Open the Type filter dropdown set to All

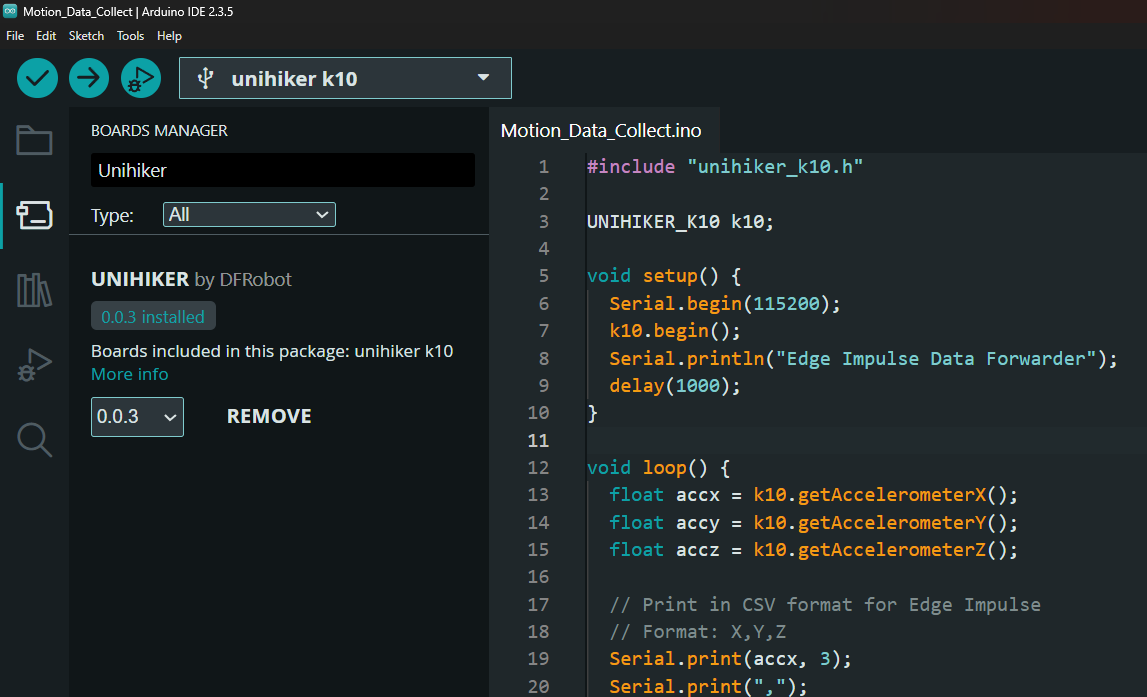249,214
